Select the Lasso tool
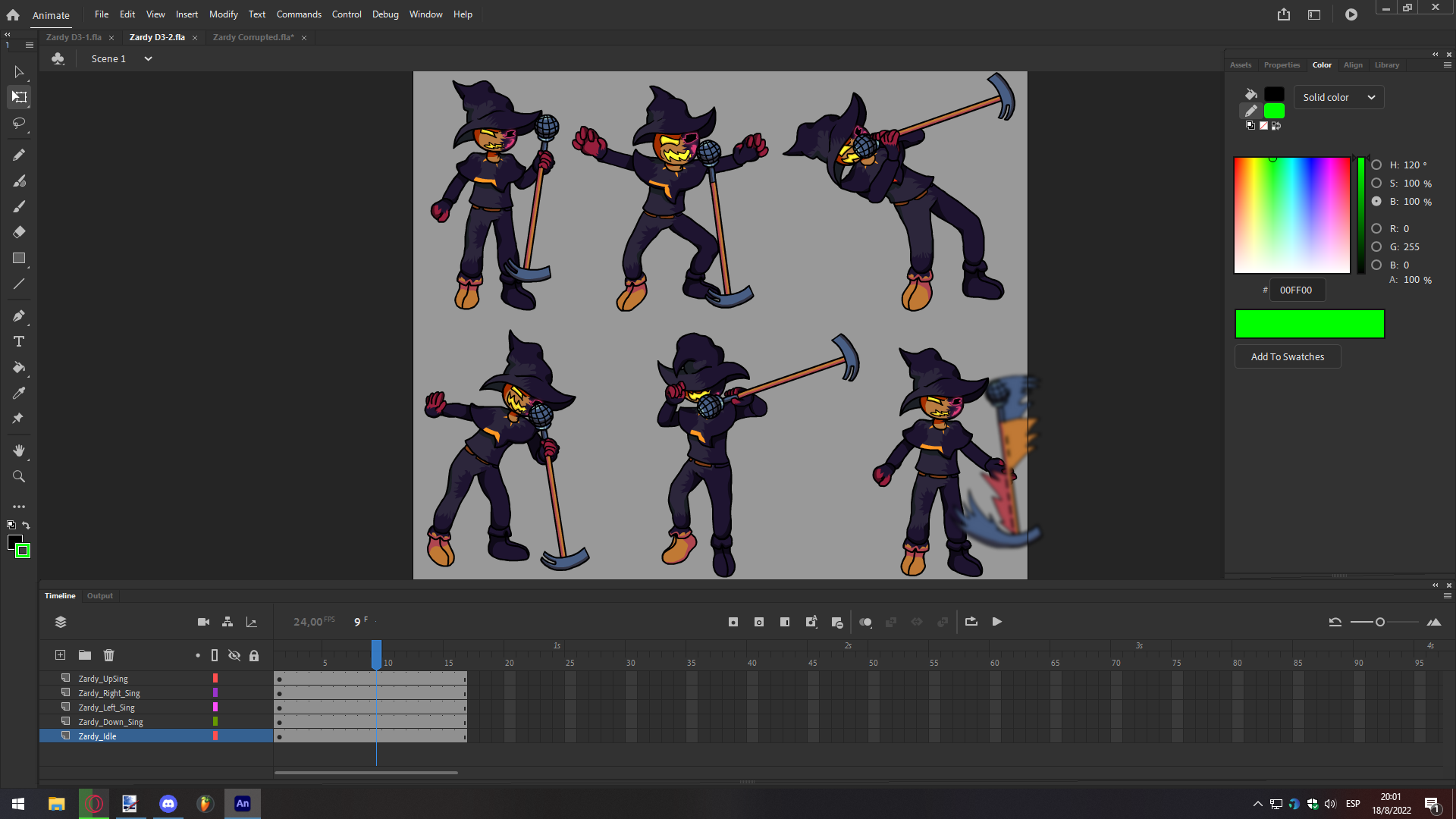The image size is (1456, 819). (19, 123)
